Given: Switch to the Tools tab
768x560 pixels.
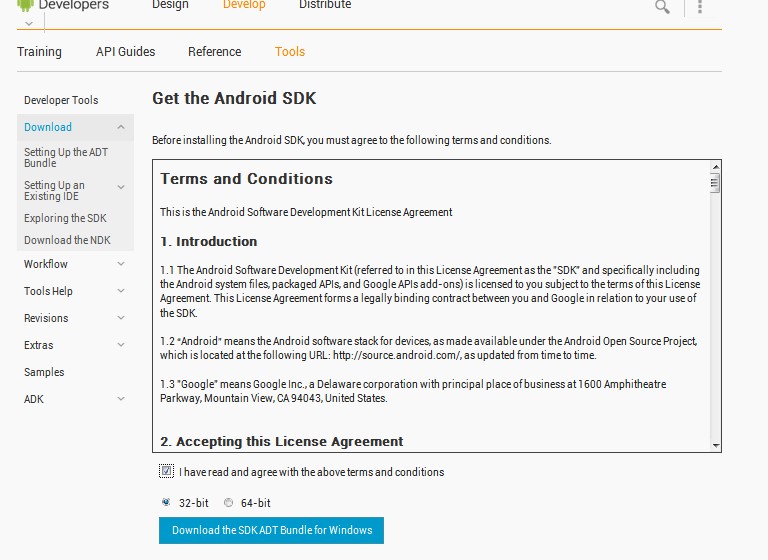Looking at the screenshot, I should pyautogui.click(x=290, y=51).
